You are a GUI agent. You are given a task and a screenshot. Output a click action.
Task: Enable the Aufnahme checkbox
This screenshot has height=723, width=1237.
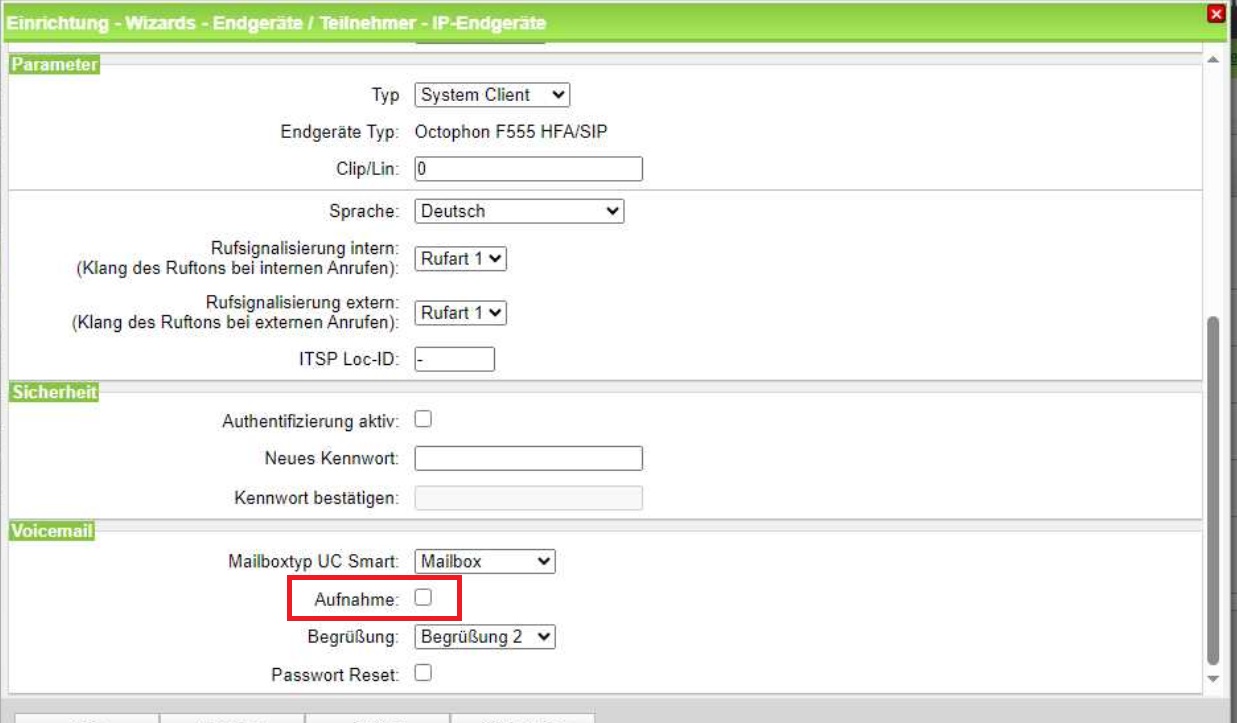tap(423, 597)
